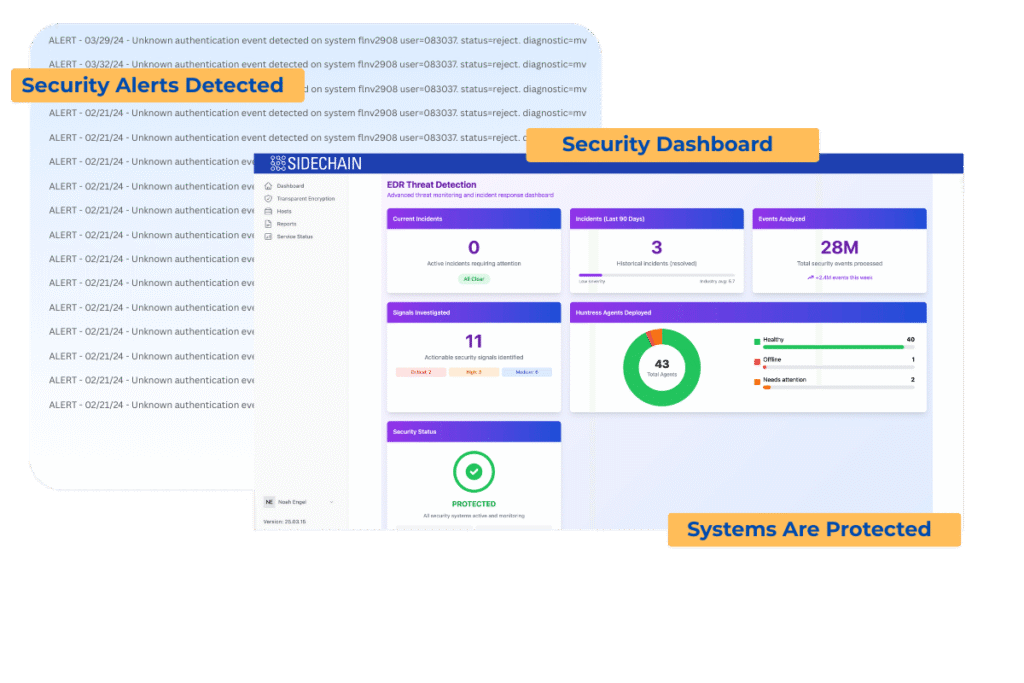This screenshot has width=1024, height=683.
Task: Click the Huntress Agents Deployed card header
Action: point(748,312)
